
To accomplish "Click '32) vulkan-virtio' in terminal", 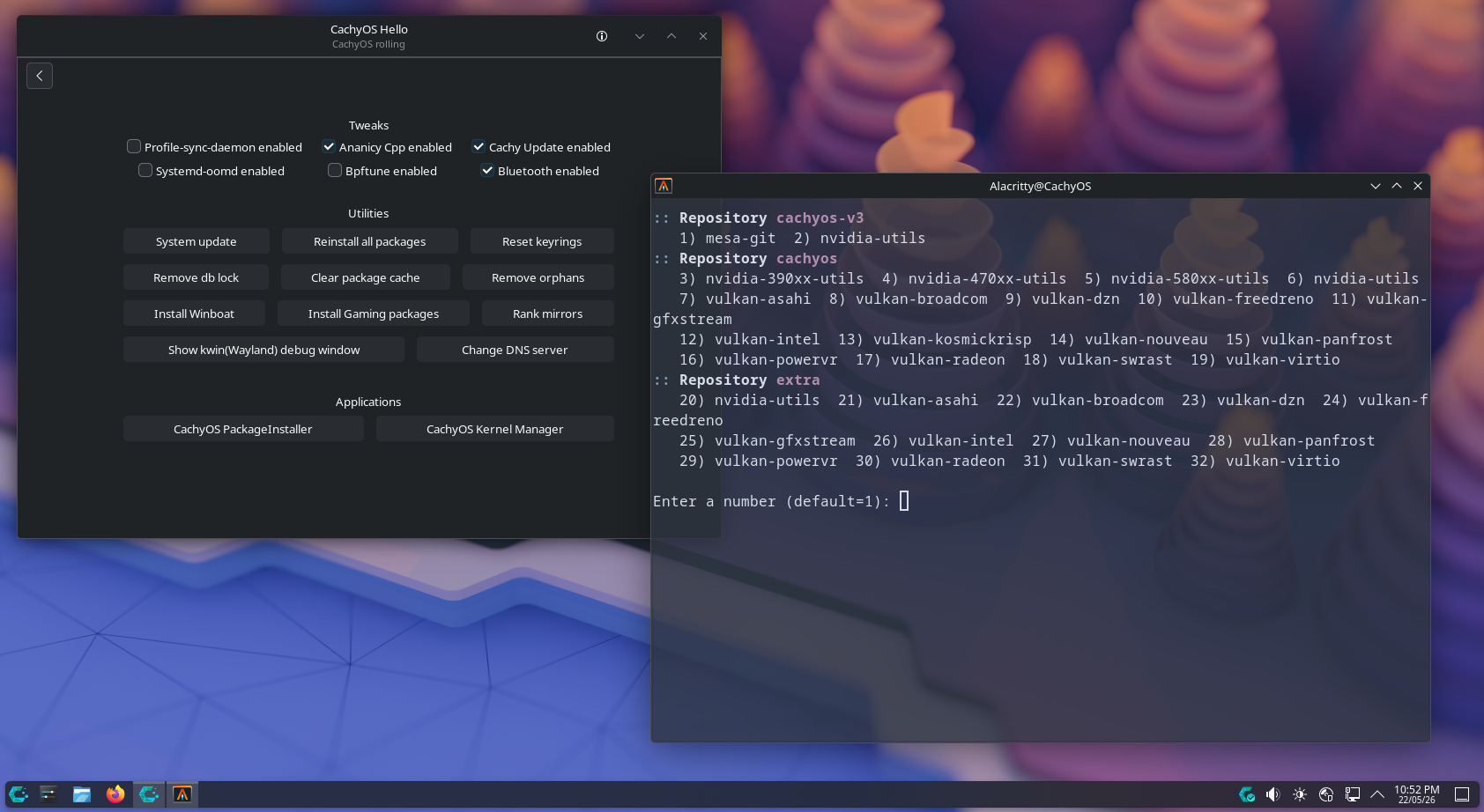I will [1265, 461].
